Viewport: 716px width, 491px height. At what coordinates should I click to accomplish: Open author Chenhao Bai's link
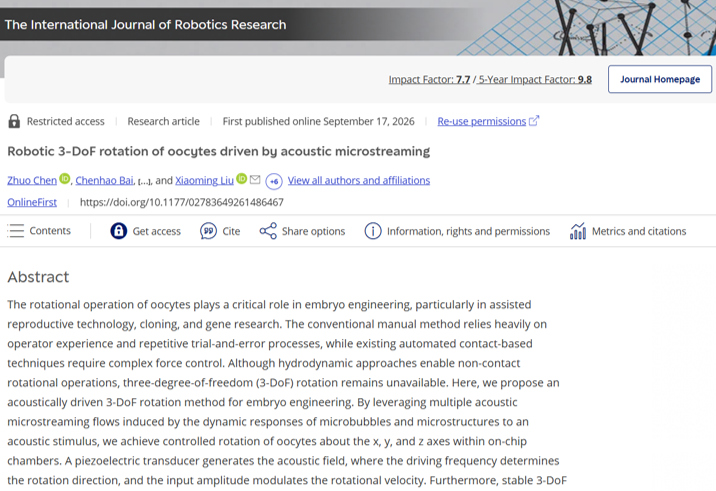105,180
